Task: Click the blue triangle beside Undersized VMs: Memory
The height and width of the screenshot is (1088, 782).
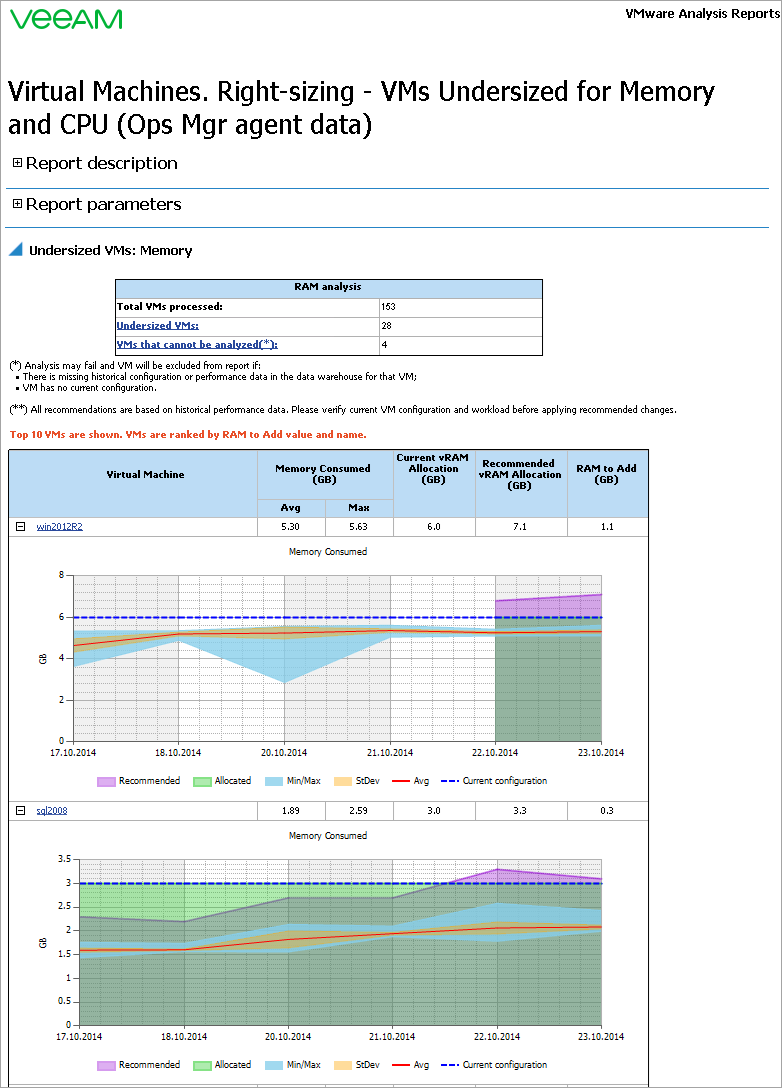Action: tap(16, 250)
